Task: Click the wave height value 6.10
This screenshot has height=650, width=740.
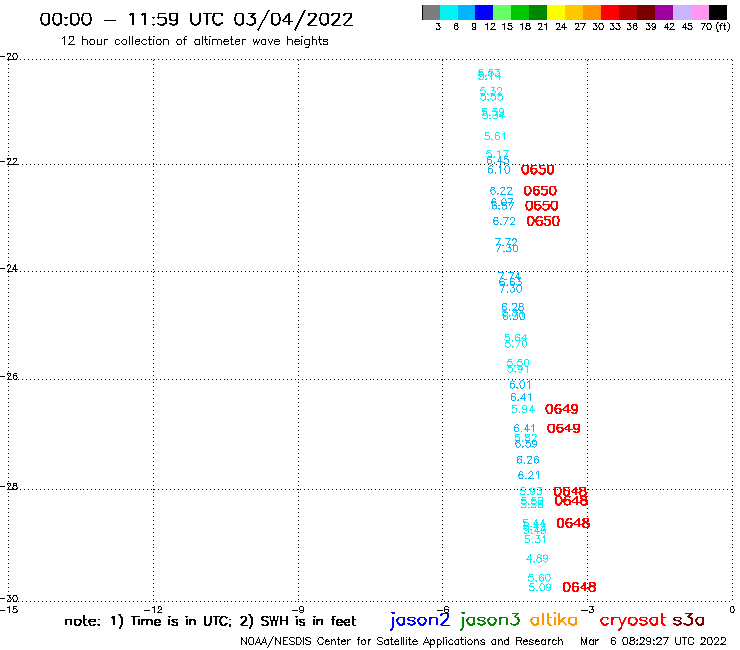Action: [x=498, y=169]
